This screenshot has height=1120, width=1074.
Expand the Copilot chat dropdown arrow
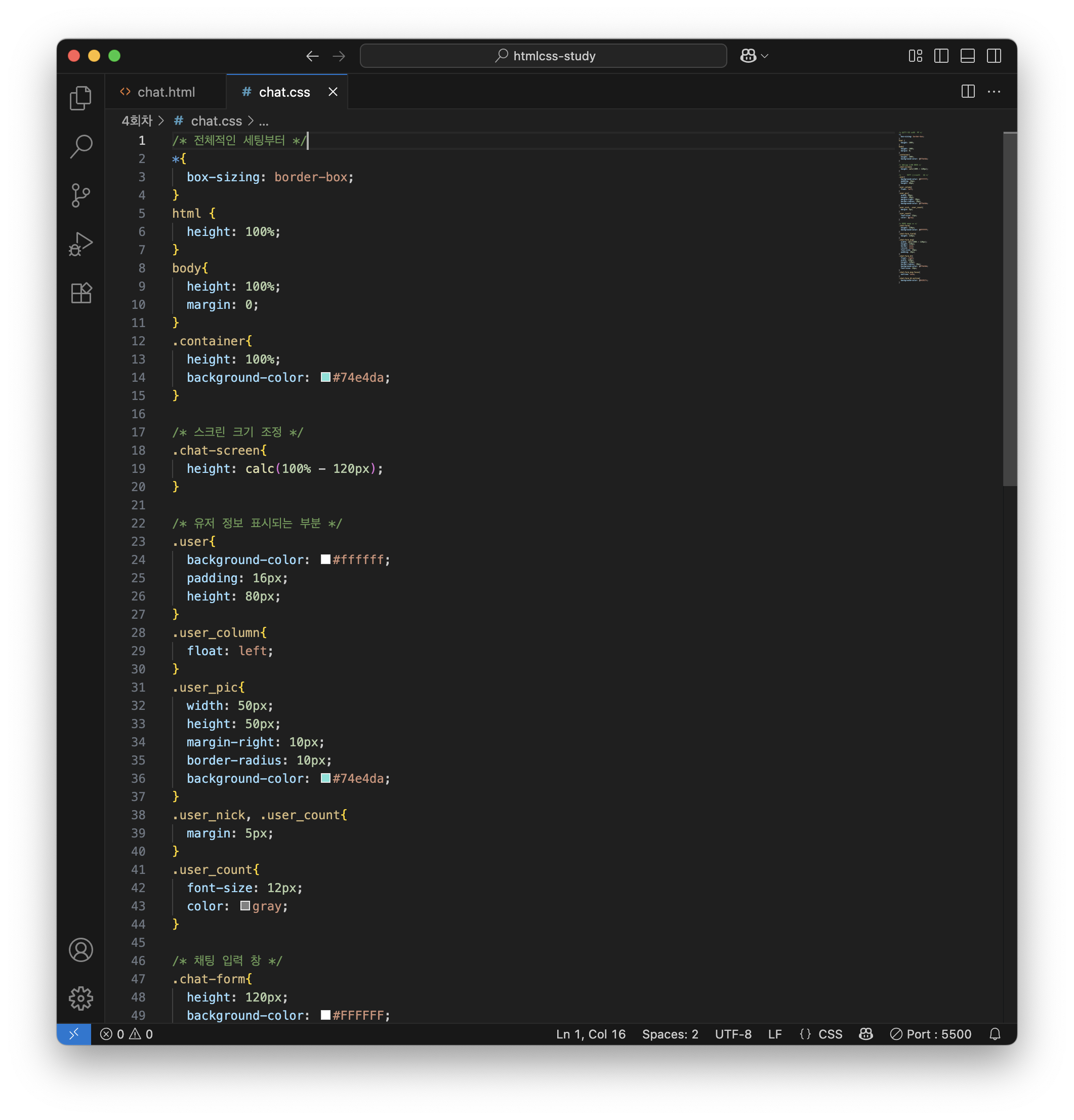765,56
